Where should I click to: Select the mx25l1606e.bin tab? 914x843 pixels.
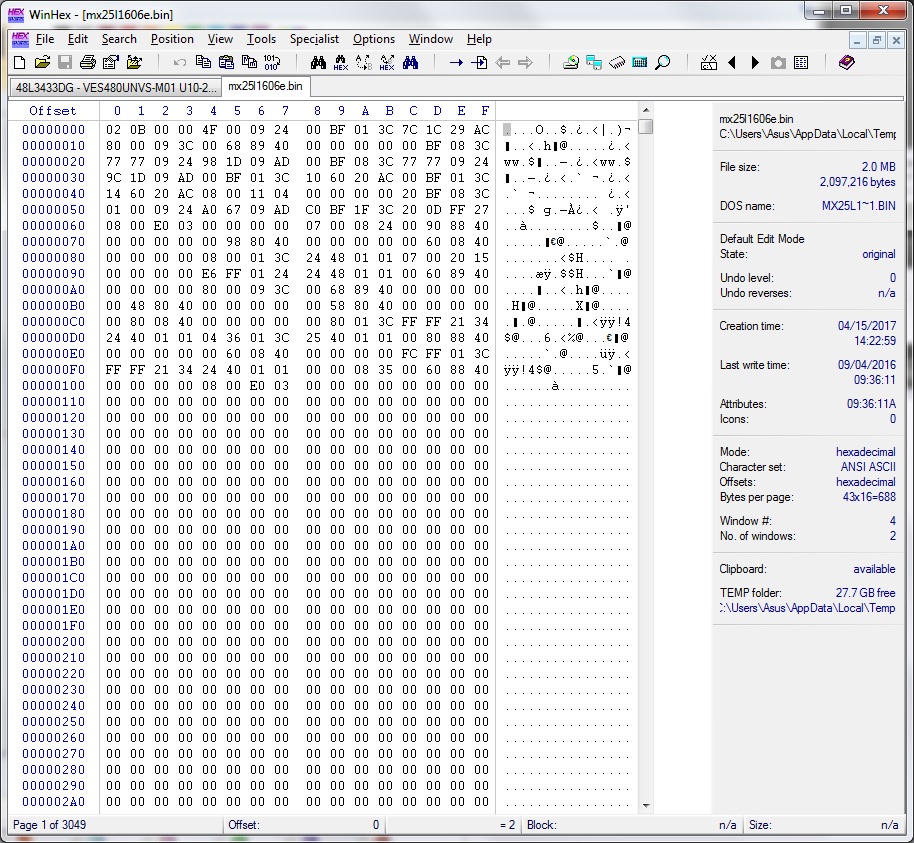pyautogui.click(x=265, y=87)
